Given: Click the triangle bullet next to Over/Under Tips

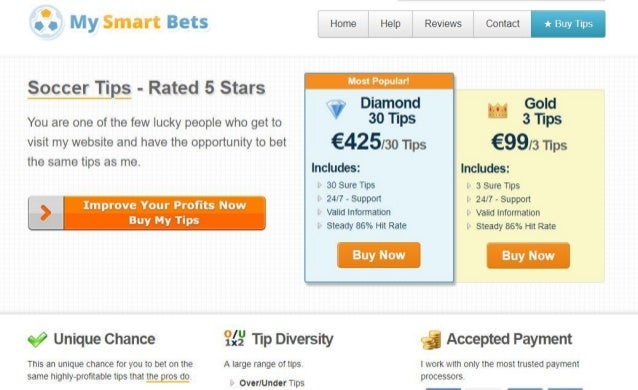Looking at the screenshot, I should point(232,383).
